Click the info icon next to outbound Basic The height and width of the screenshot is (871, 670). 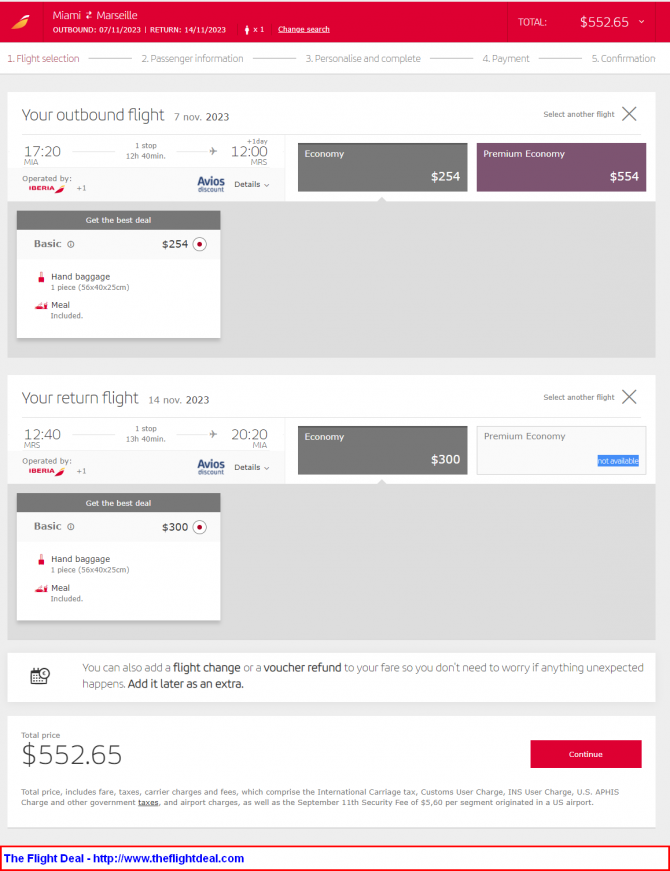(71, 244)
